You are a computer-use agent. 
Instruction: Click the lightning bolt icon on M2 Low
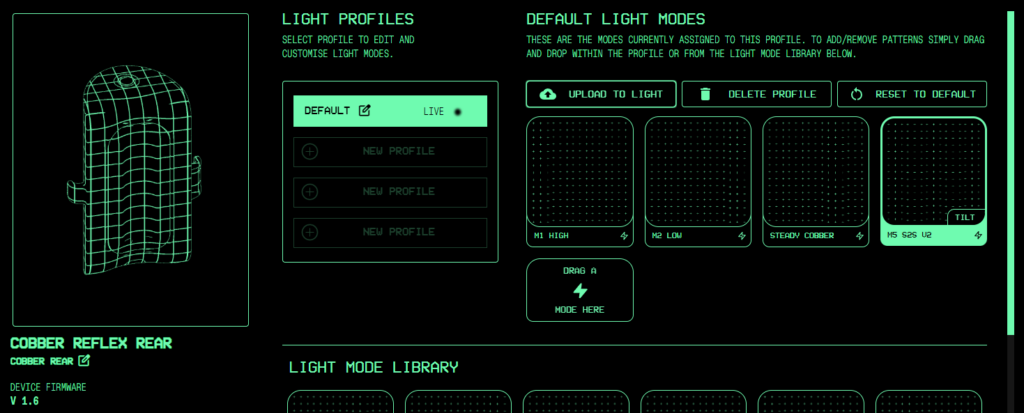[742, 237]
